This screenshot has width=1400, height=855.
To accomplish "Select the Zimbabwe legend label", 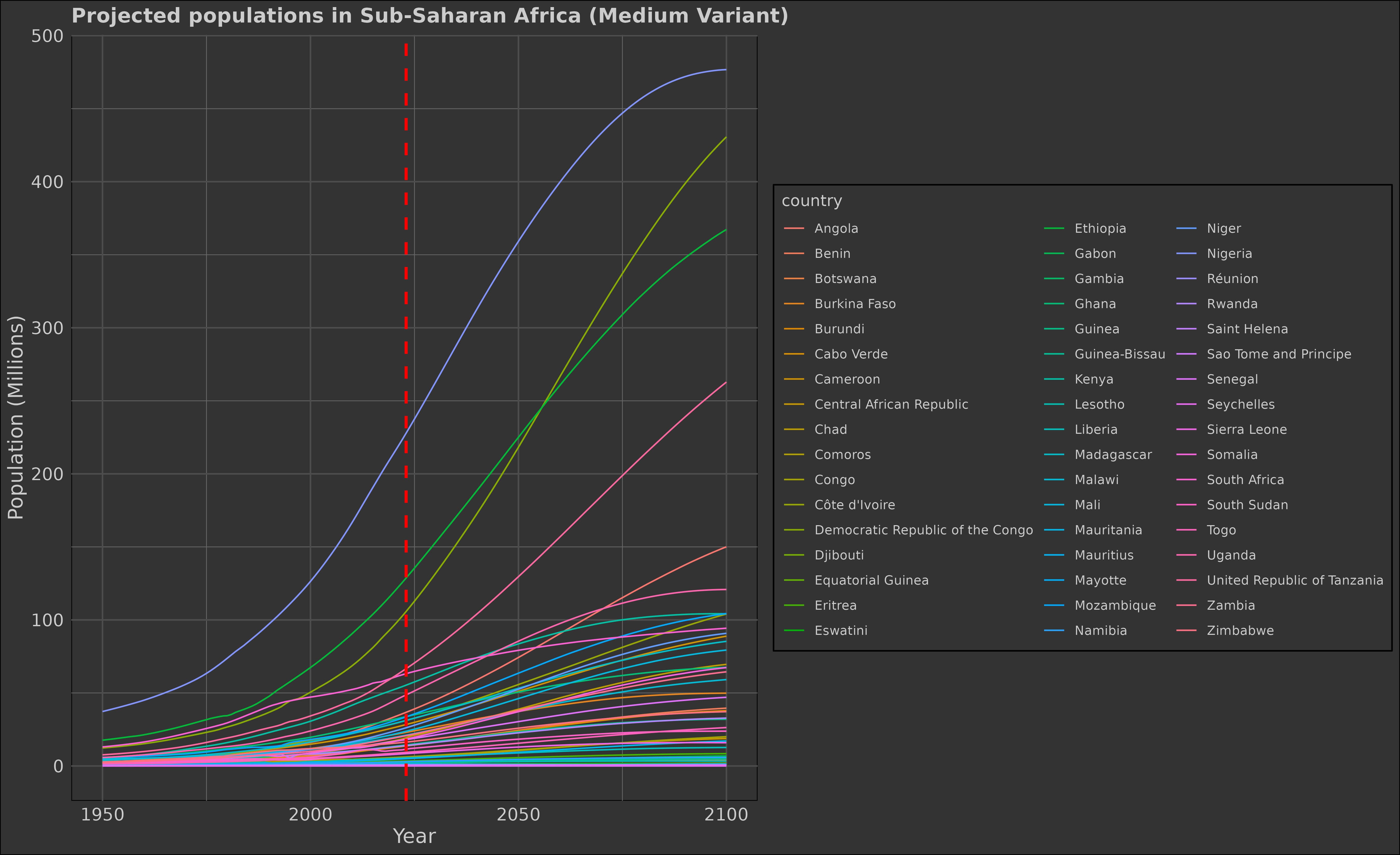I will [x=1240, y=631].
